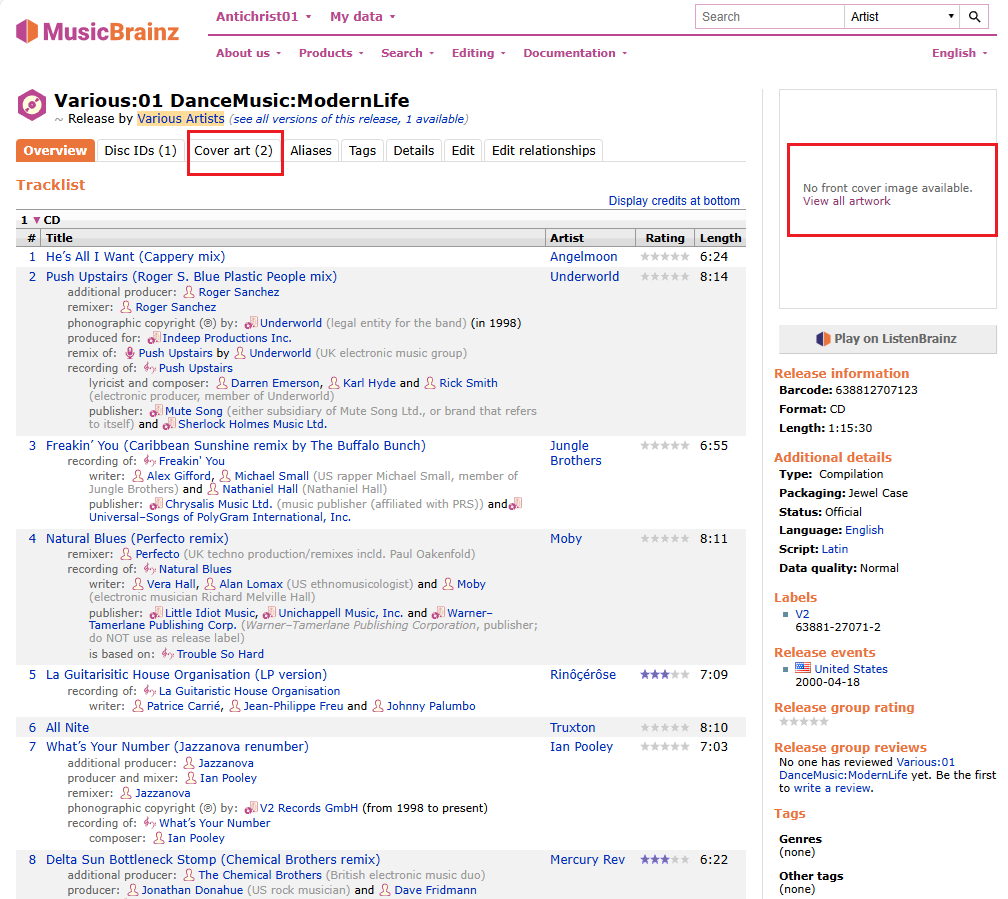Click the English language link under details
The height and width of the screenshot is (899, 1008).
point(864,530)
